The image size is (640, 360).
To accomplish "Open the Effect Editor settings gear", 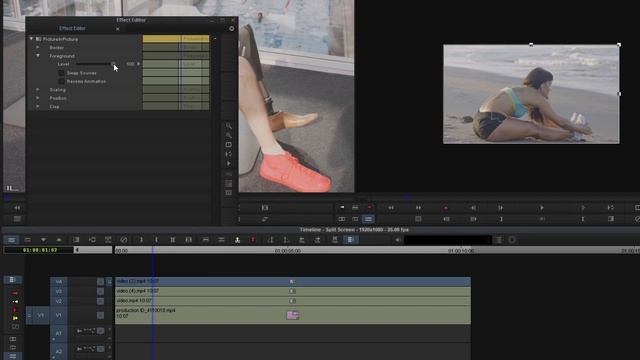I will pos(232,29).
